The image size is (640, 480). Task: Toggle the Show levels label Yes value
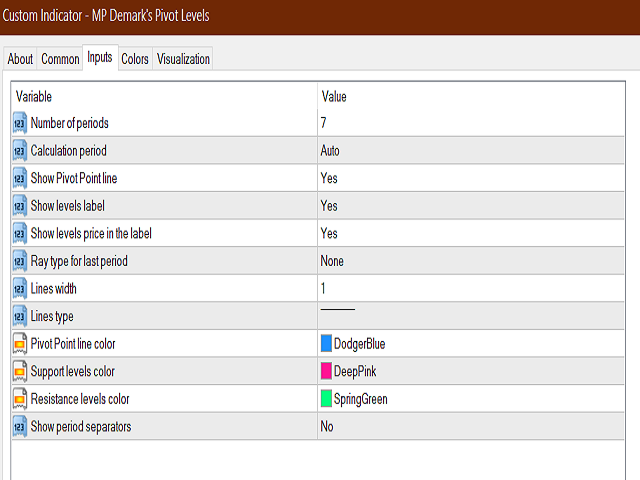(x=329, y=206)
